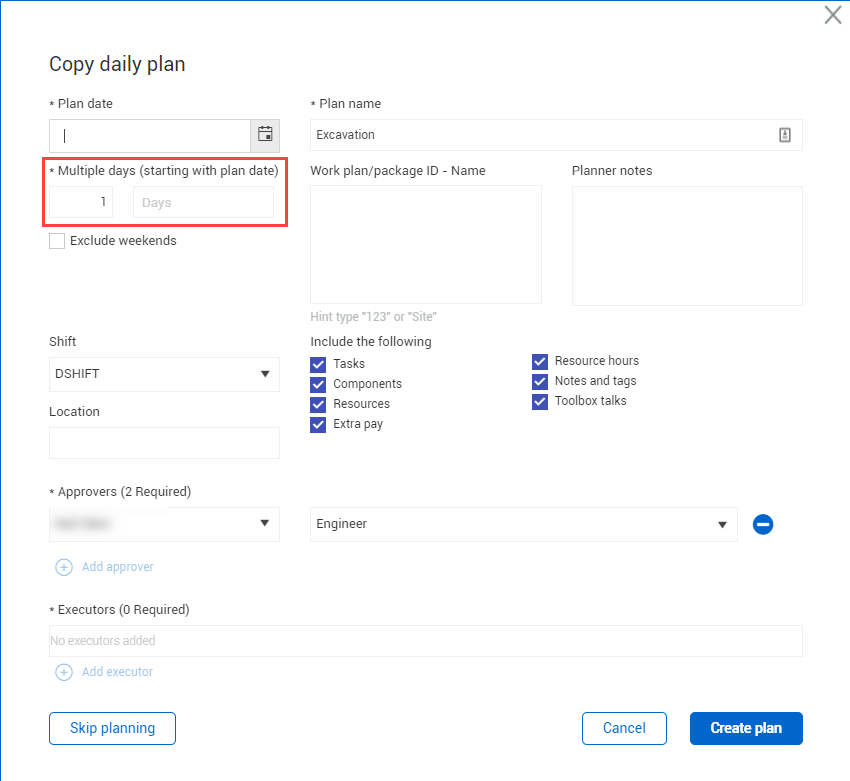Focus the Planner notes text area
Viewport: 850px width, 781px height.
tap(687, 245)
